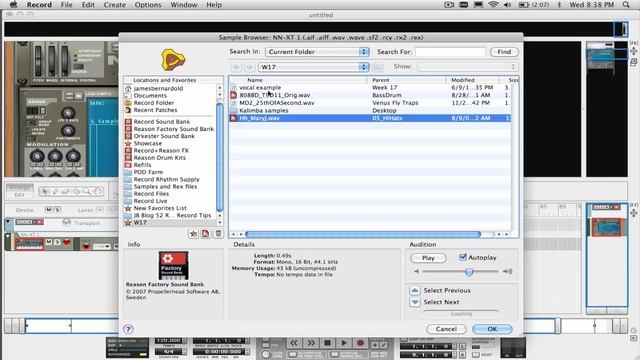This screenshot has height=360, width=640.
Task: Click the Search For input field
Action: 450,52
